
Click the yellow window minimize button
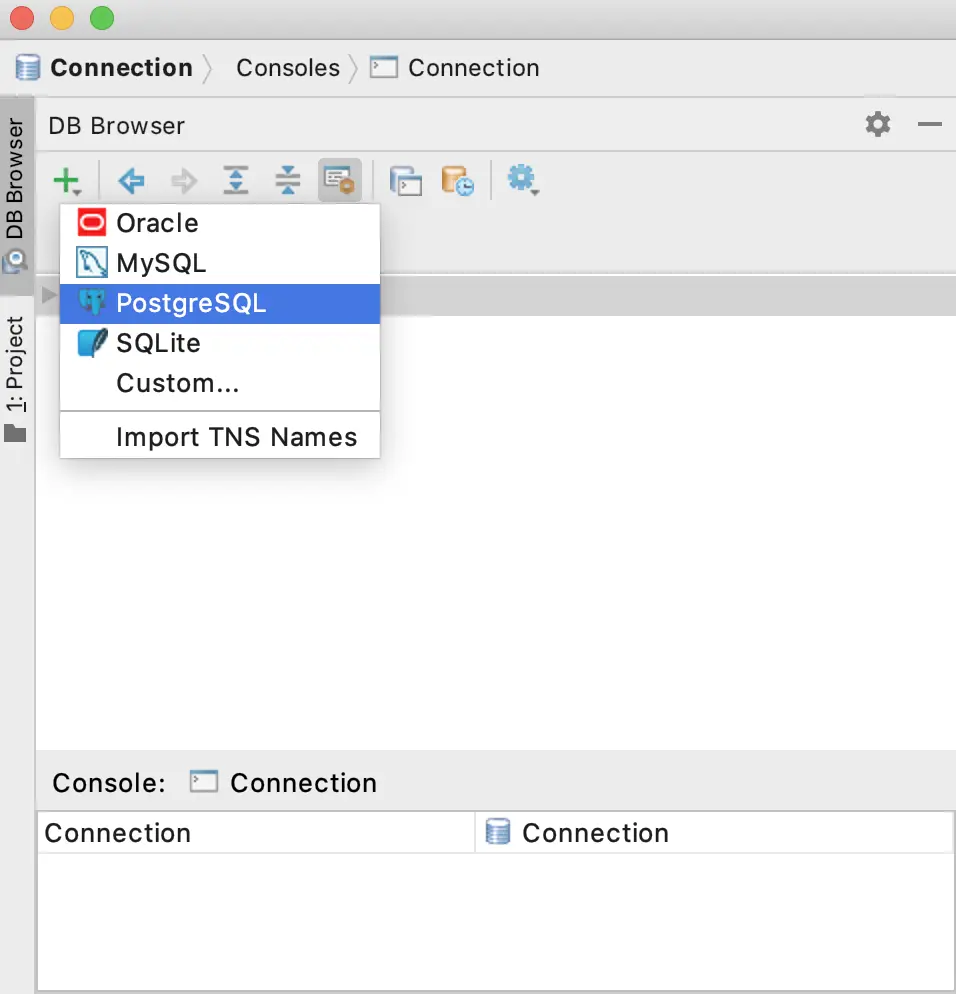62,18
